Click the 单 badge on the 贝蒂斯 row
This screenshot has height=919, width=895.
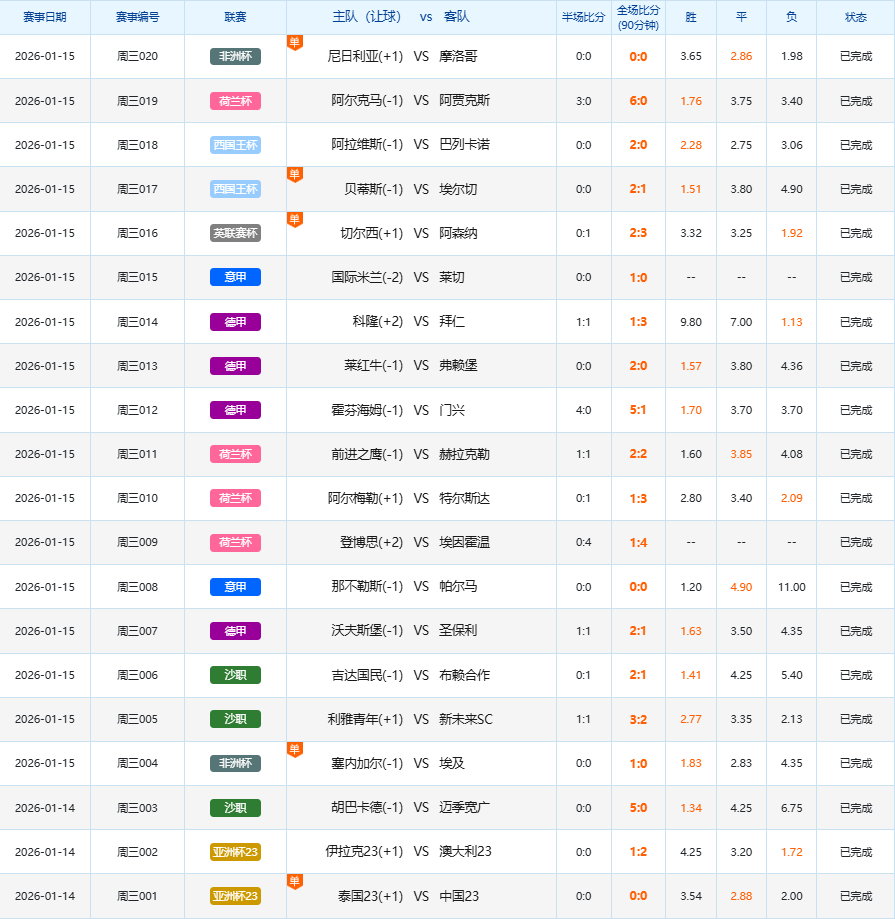coord(294,175)
